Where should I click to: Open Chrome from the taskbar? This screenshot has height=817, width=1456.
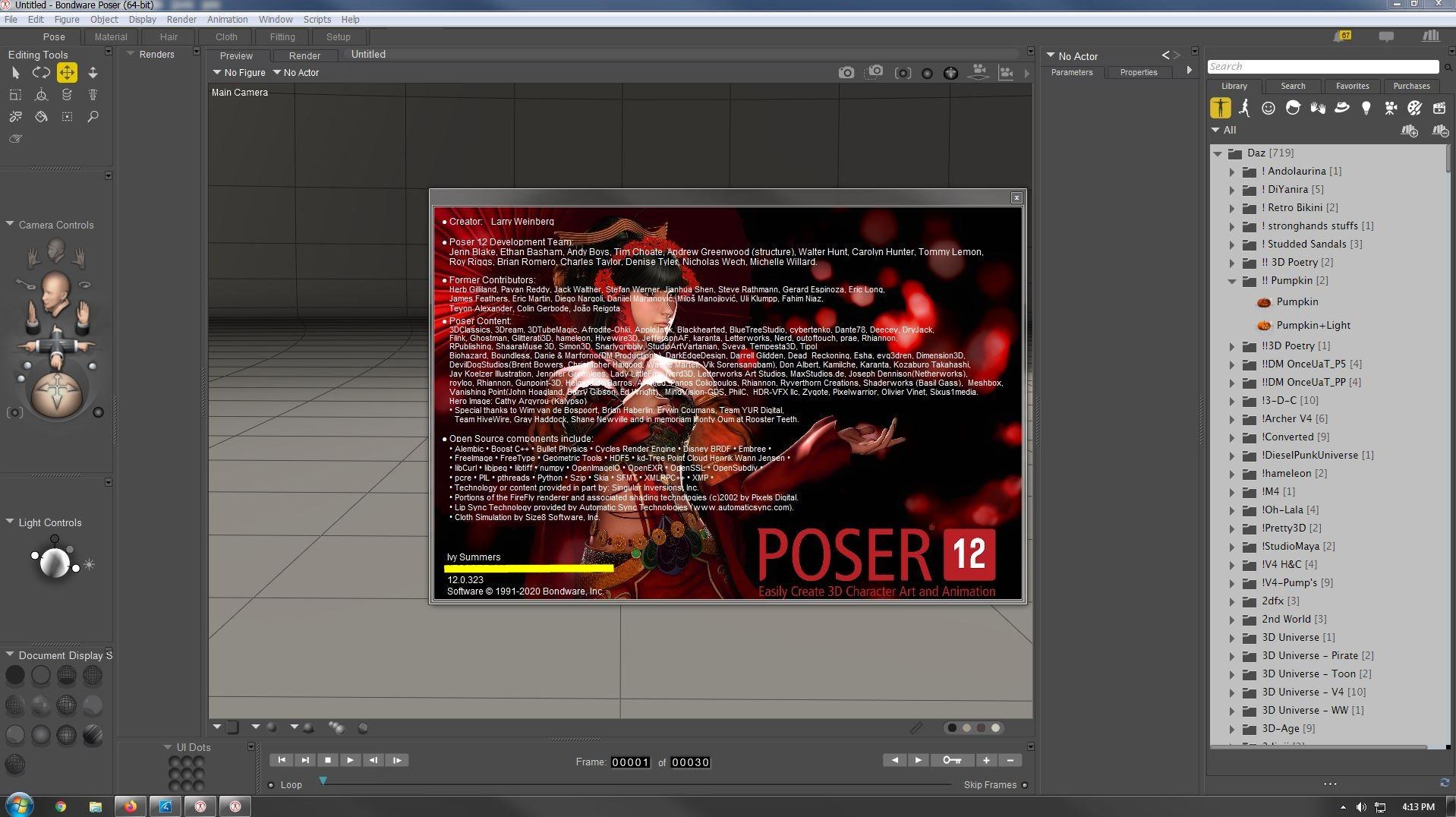pyautogui.click(x=61, y=806)
